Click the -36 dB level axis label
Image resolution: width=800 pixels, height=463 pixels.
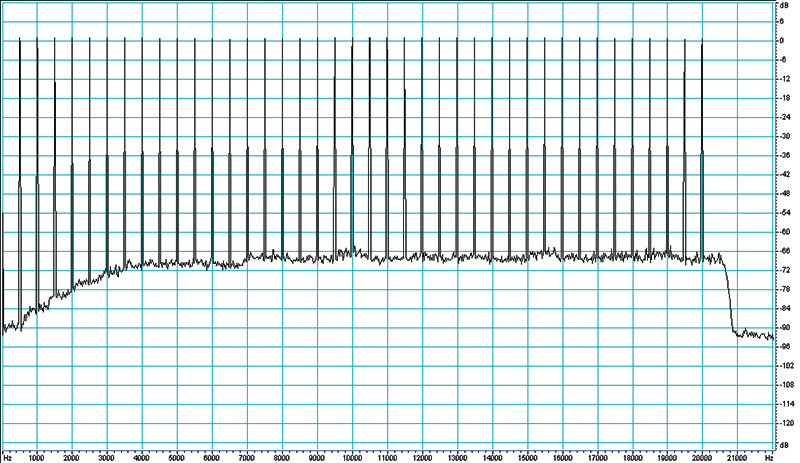coord(783,156)
